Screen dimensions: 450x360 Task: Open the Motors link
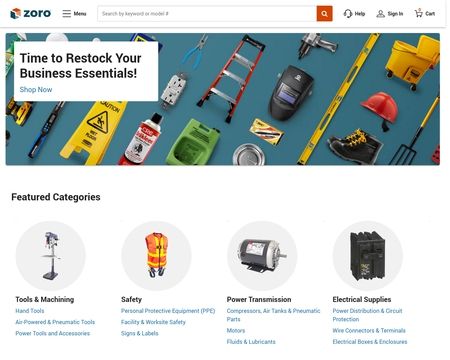[x=236, y=330]
